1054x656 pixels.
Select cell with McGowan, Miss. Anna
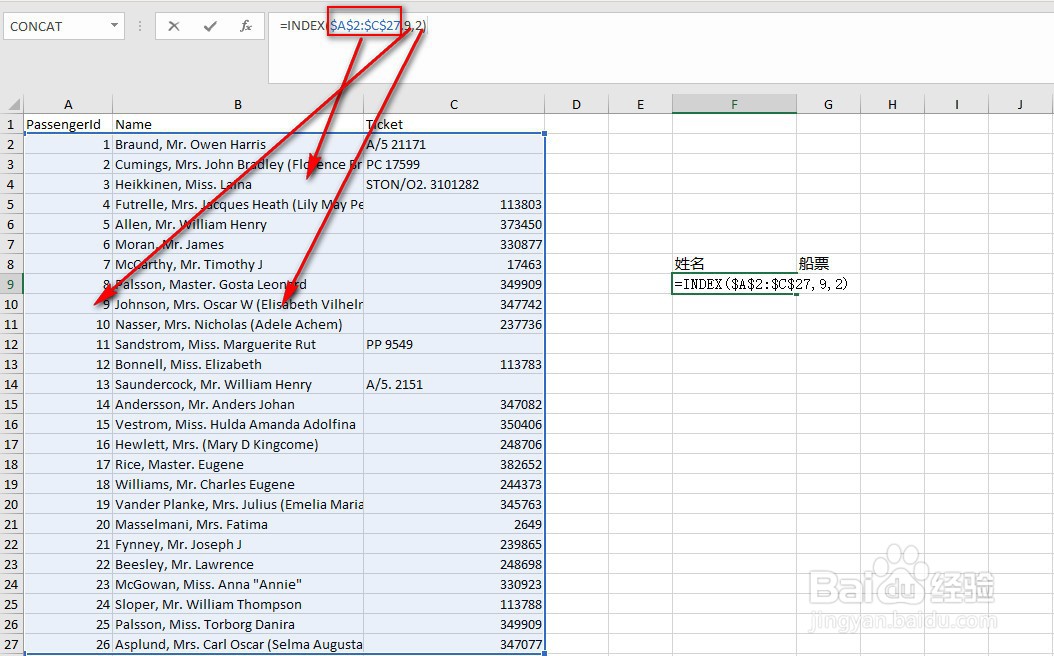click(238, 584)
